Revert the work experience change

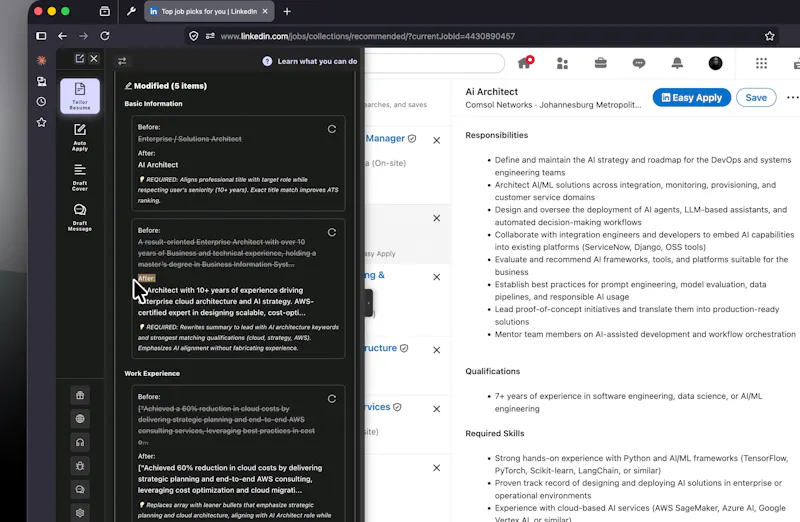[x=332, y=399]
